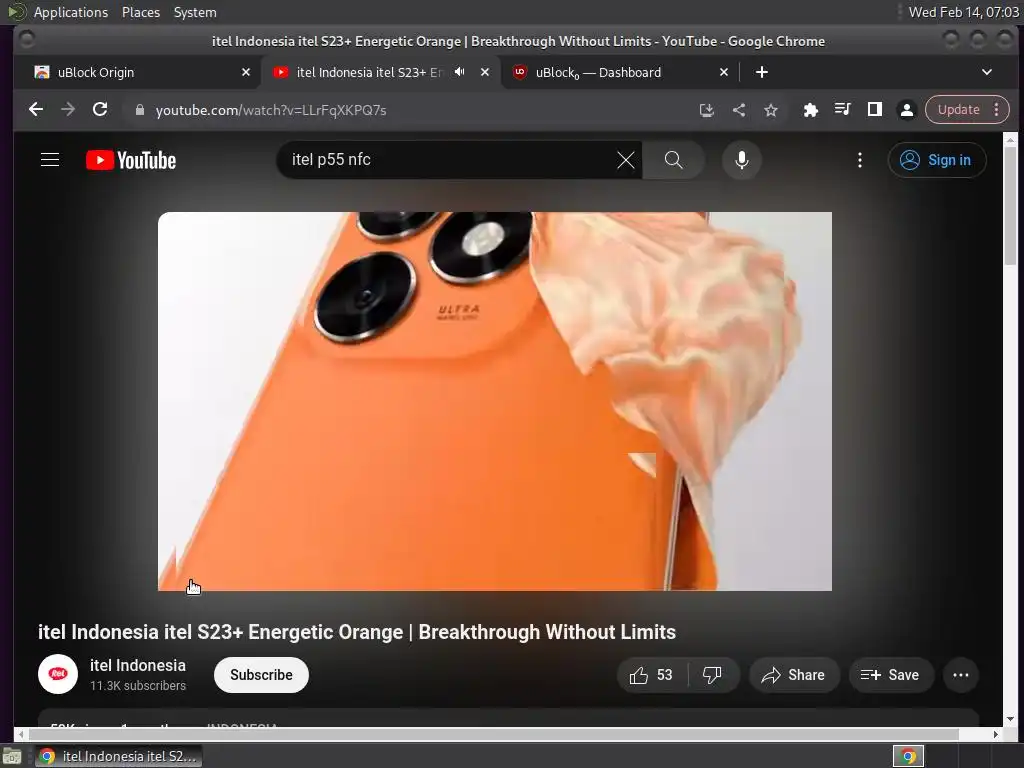Navigate back with browser back arrow
The height and width of the screenshot is (768, 1024).
36,110
